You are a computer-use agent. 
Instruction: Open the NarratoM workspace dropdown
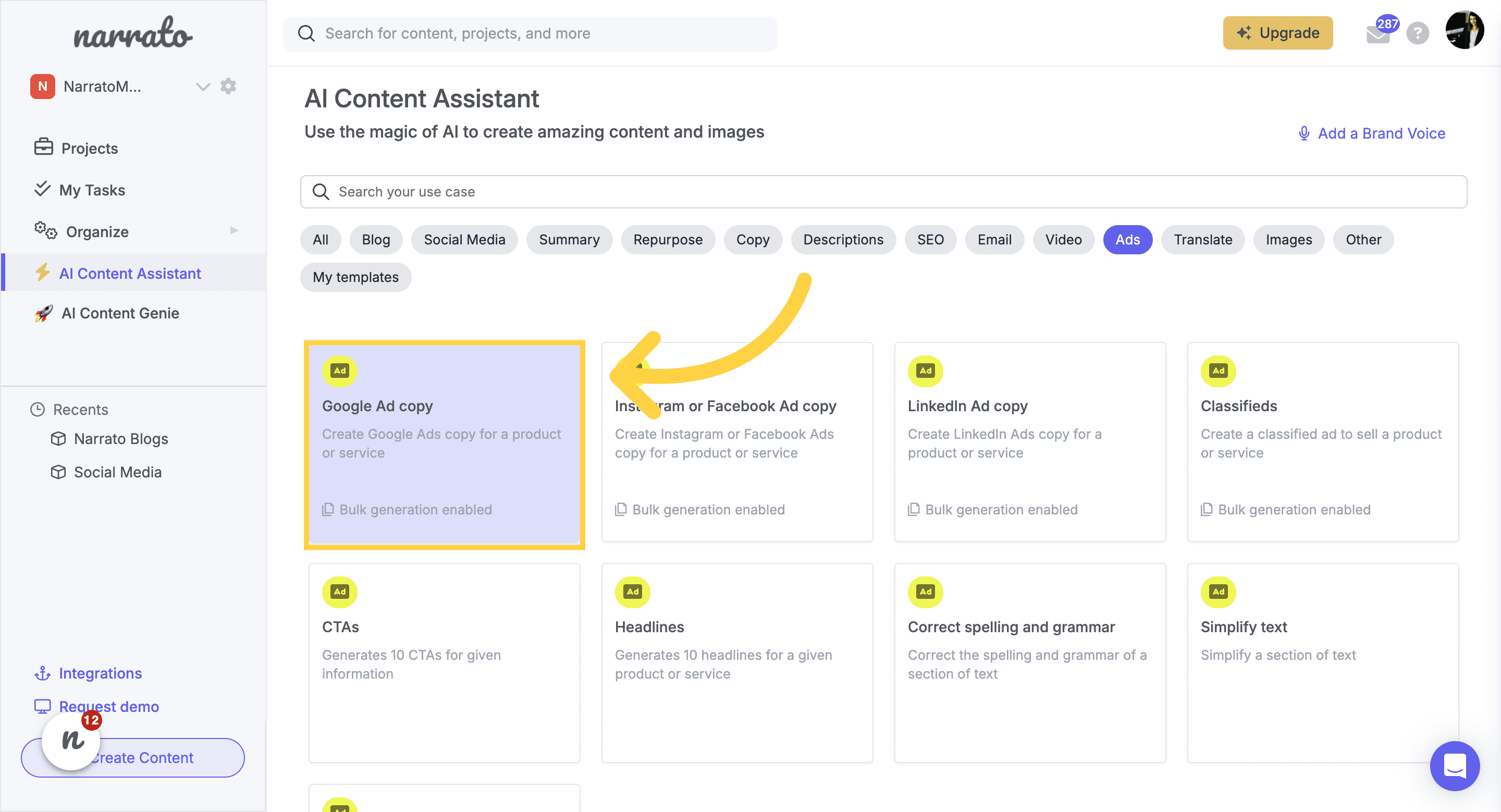click(x=200, y=85)
